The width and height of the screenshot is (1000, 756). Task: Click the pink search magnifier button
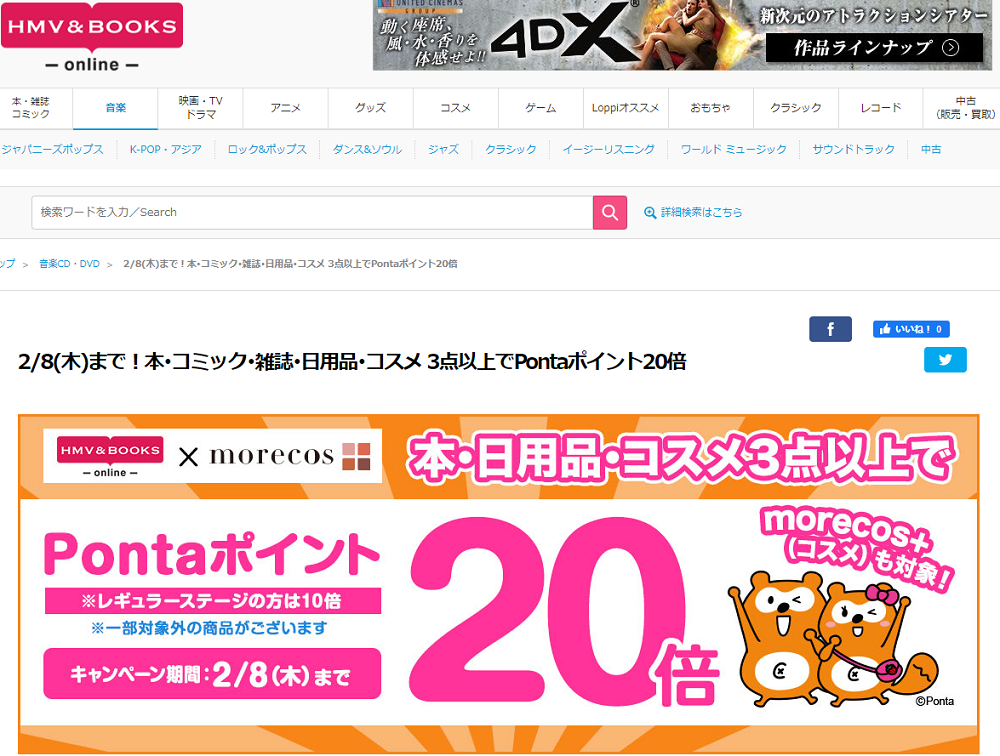pos(610,212)
